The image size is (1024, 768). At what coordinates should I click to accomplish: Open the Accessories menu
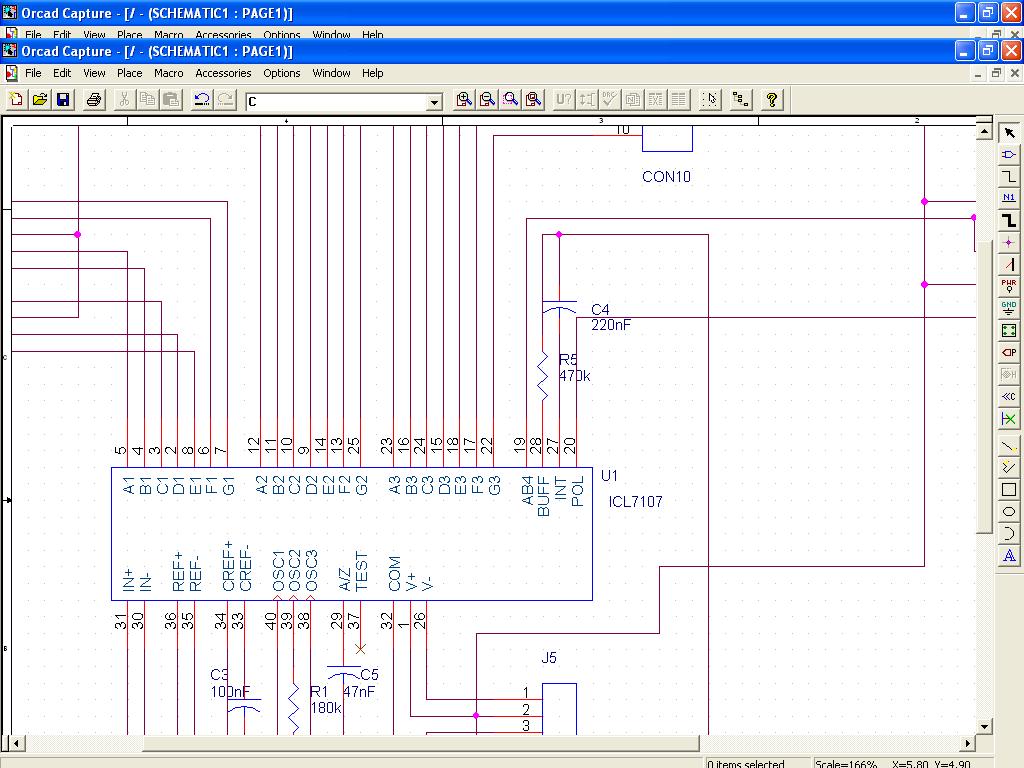223,73
